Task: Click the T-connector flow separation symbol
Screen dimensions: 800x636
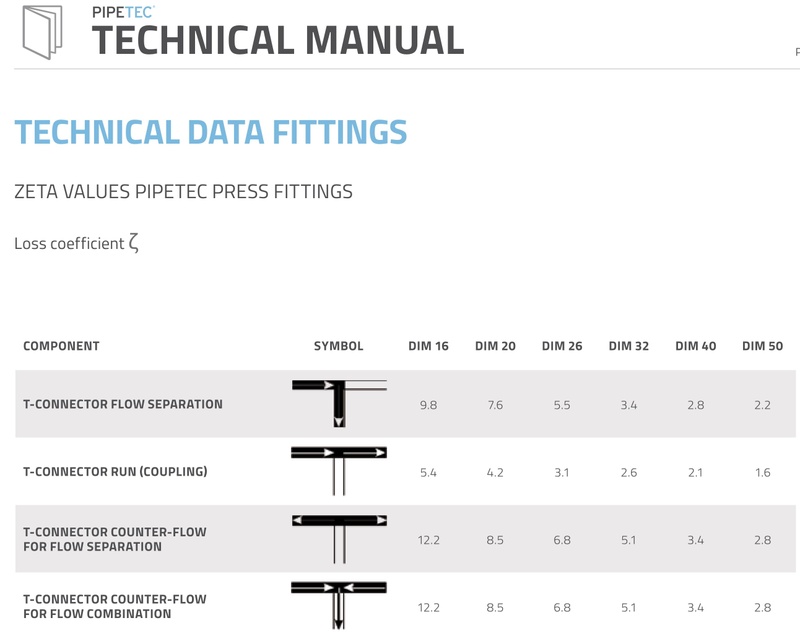Action: [x=339, y=402]
